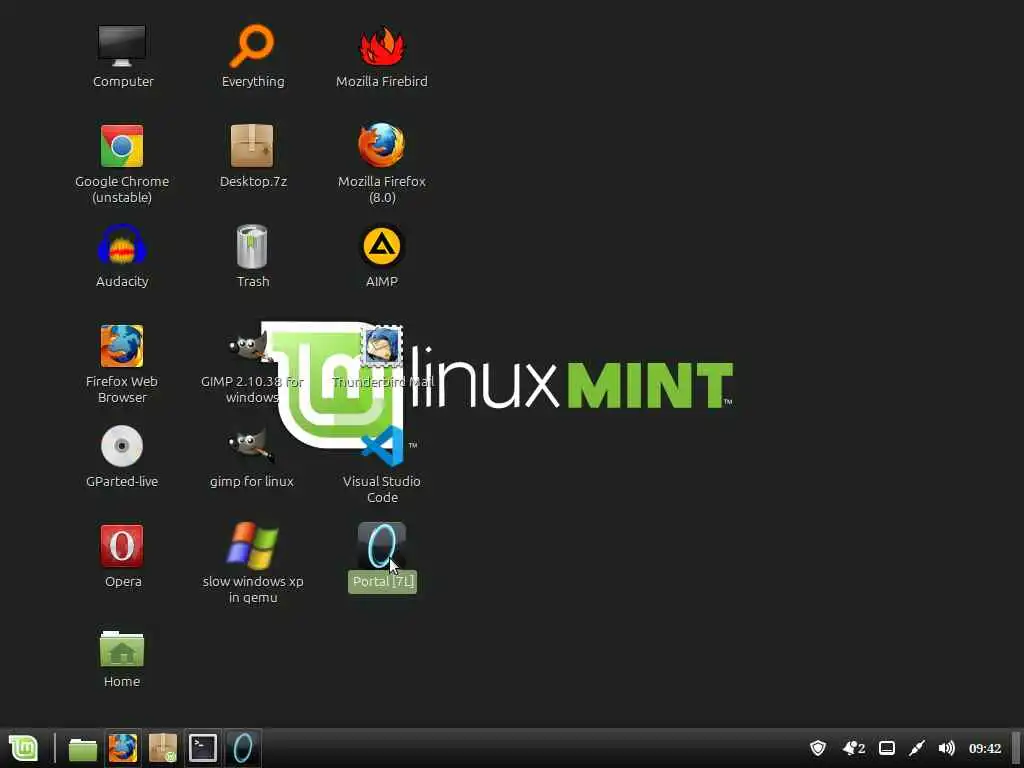Image resolution: width=1024 pixels, height=768 pixels.
Task: Click the 09:42 clock
Action: click(985, 748)
